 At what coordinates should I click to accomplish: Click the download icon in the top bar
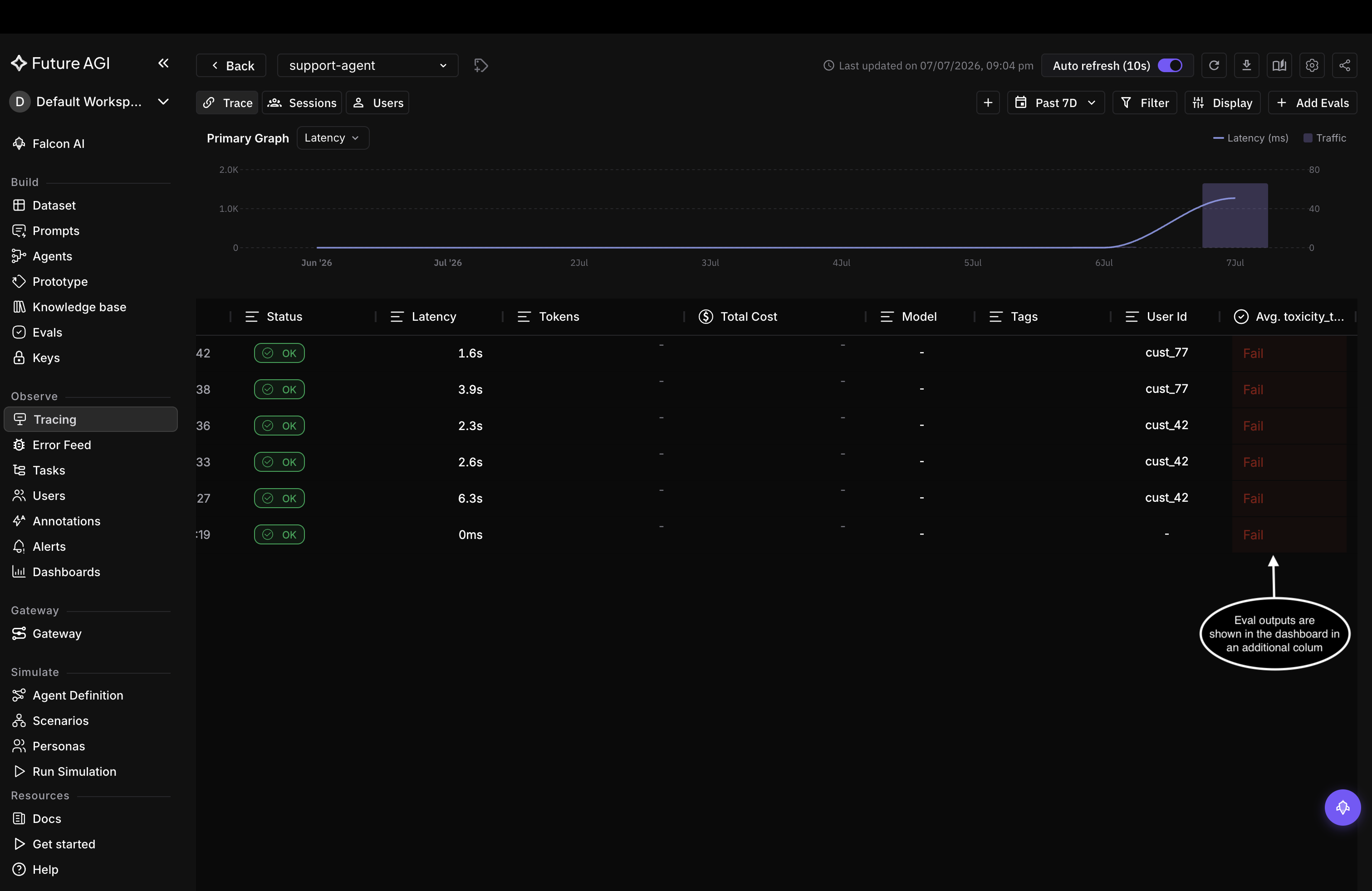point(1246,66)
